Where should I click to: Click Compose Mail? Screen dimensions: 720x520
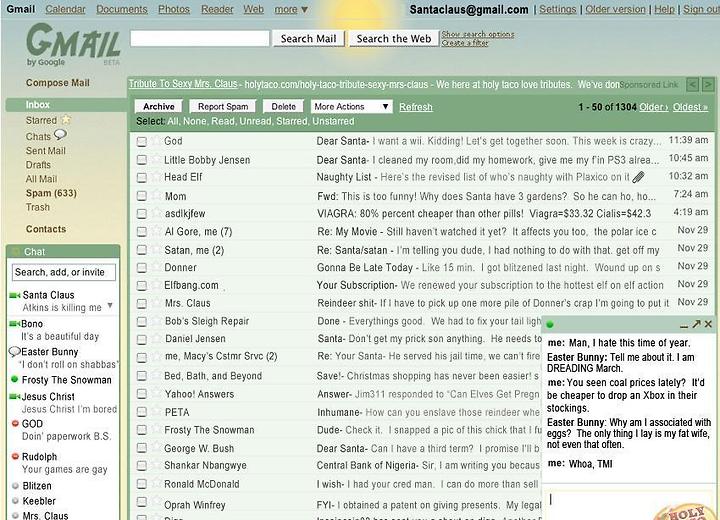58,83
